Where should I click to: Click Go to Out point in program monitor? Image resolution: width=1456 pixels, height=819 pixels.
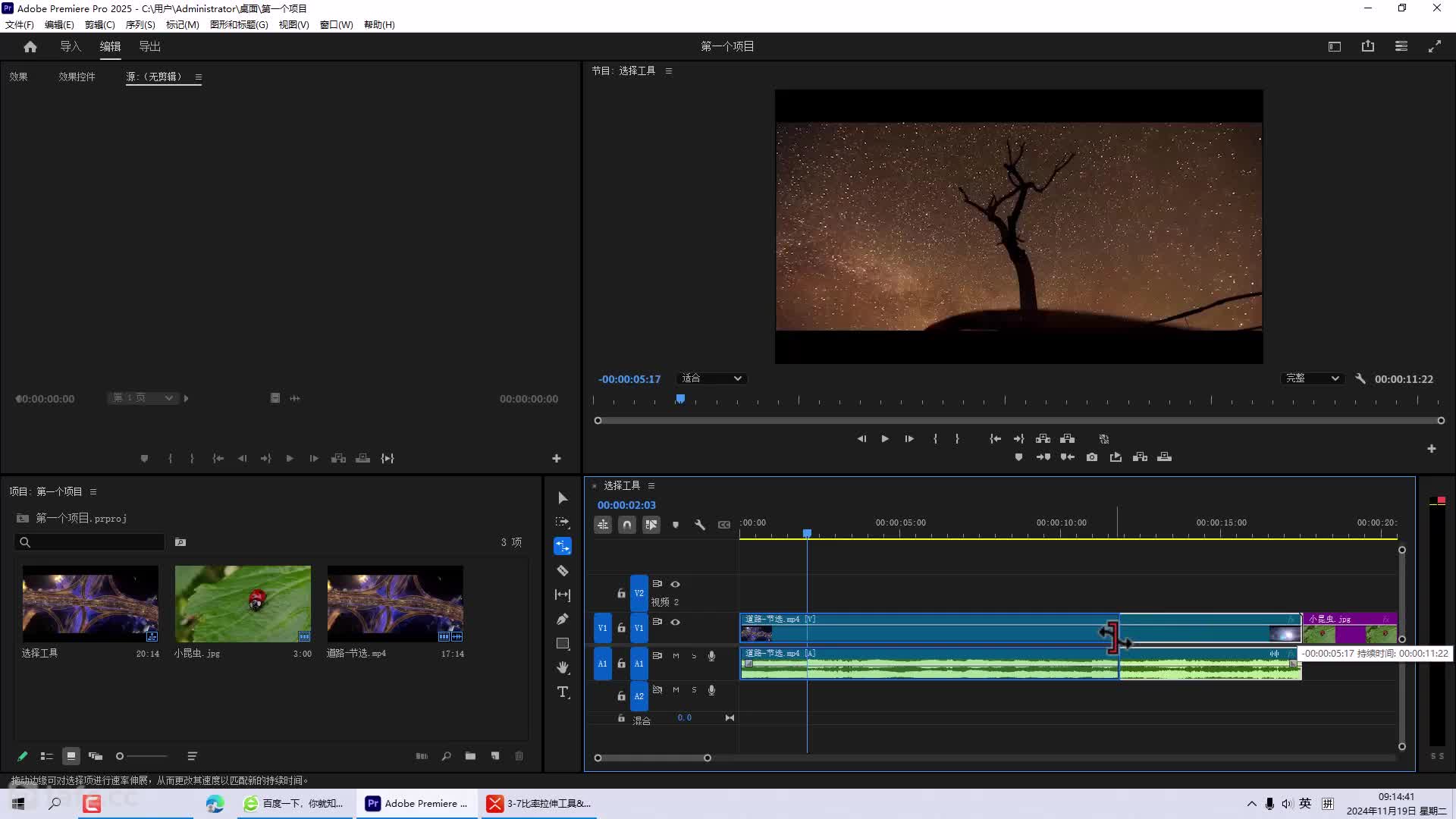point(1019,439)
